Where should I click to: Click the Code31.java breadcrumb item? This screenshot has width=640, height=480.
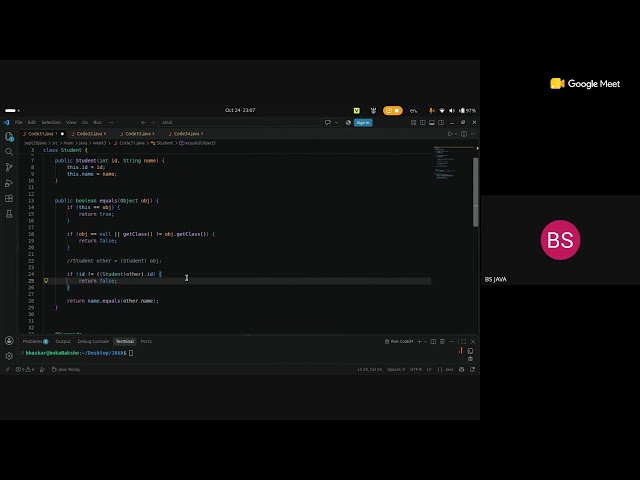(x=129, y=143)
